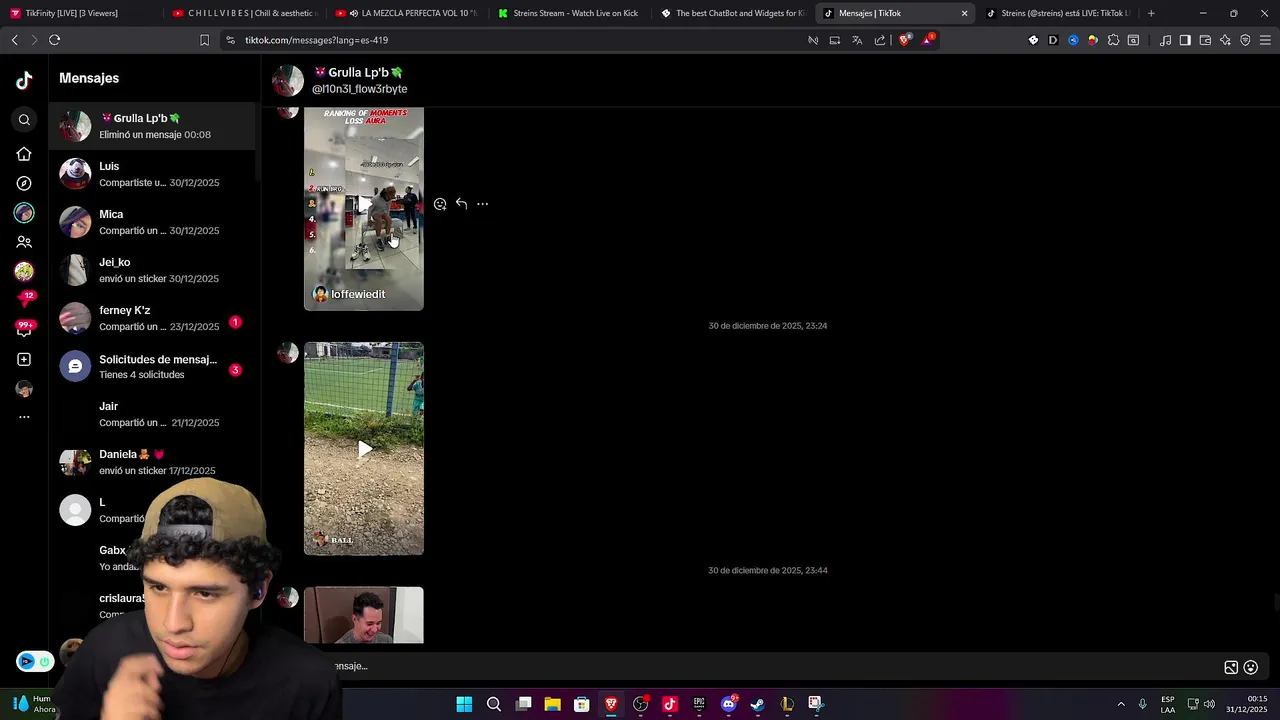
Task: Reply to the loffewiedit video message
Action: point(461,204)
